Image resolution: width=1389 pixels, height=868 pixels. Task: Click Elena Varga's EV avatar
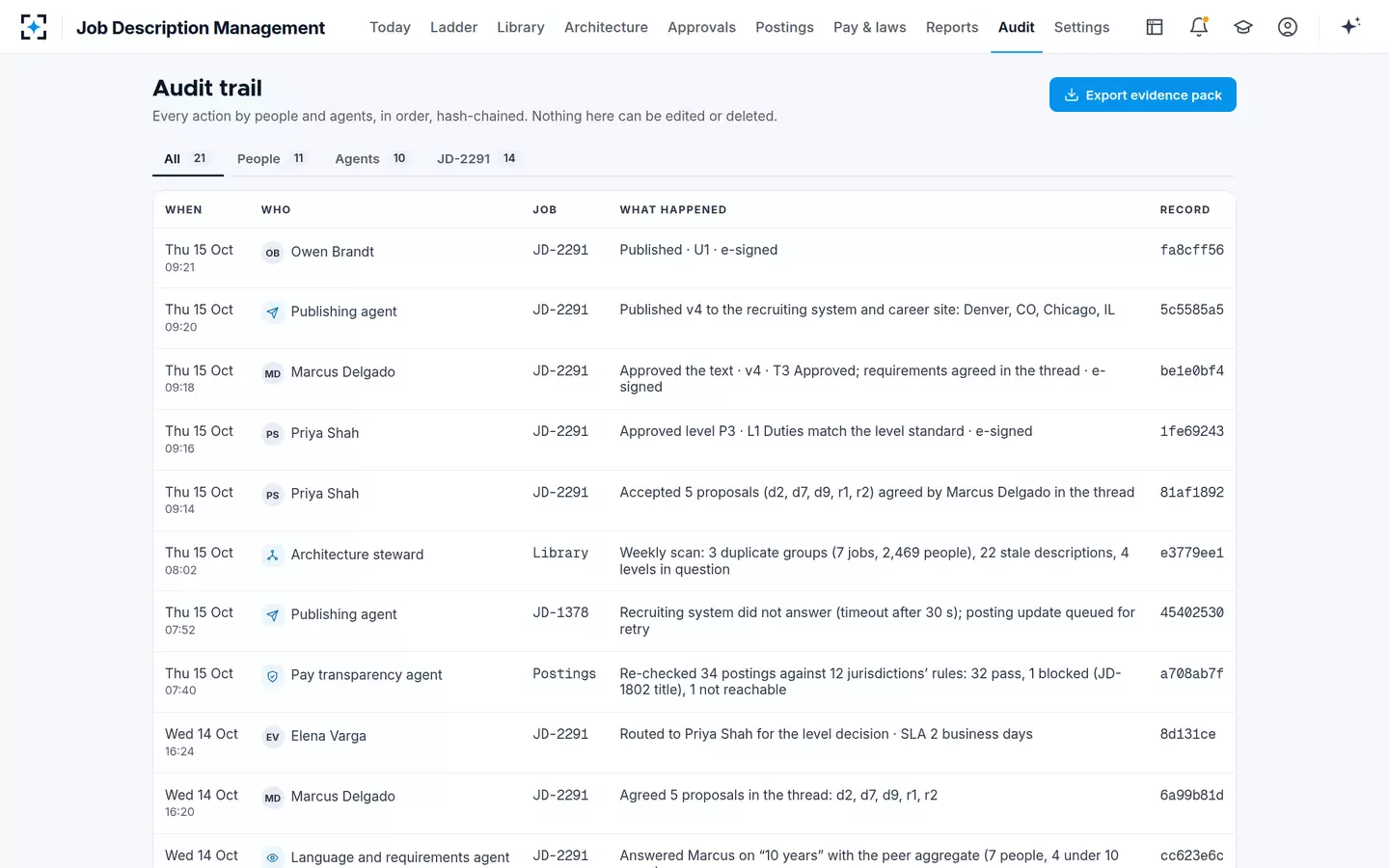pos(273,737)
